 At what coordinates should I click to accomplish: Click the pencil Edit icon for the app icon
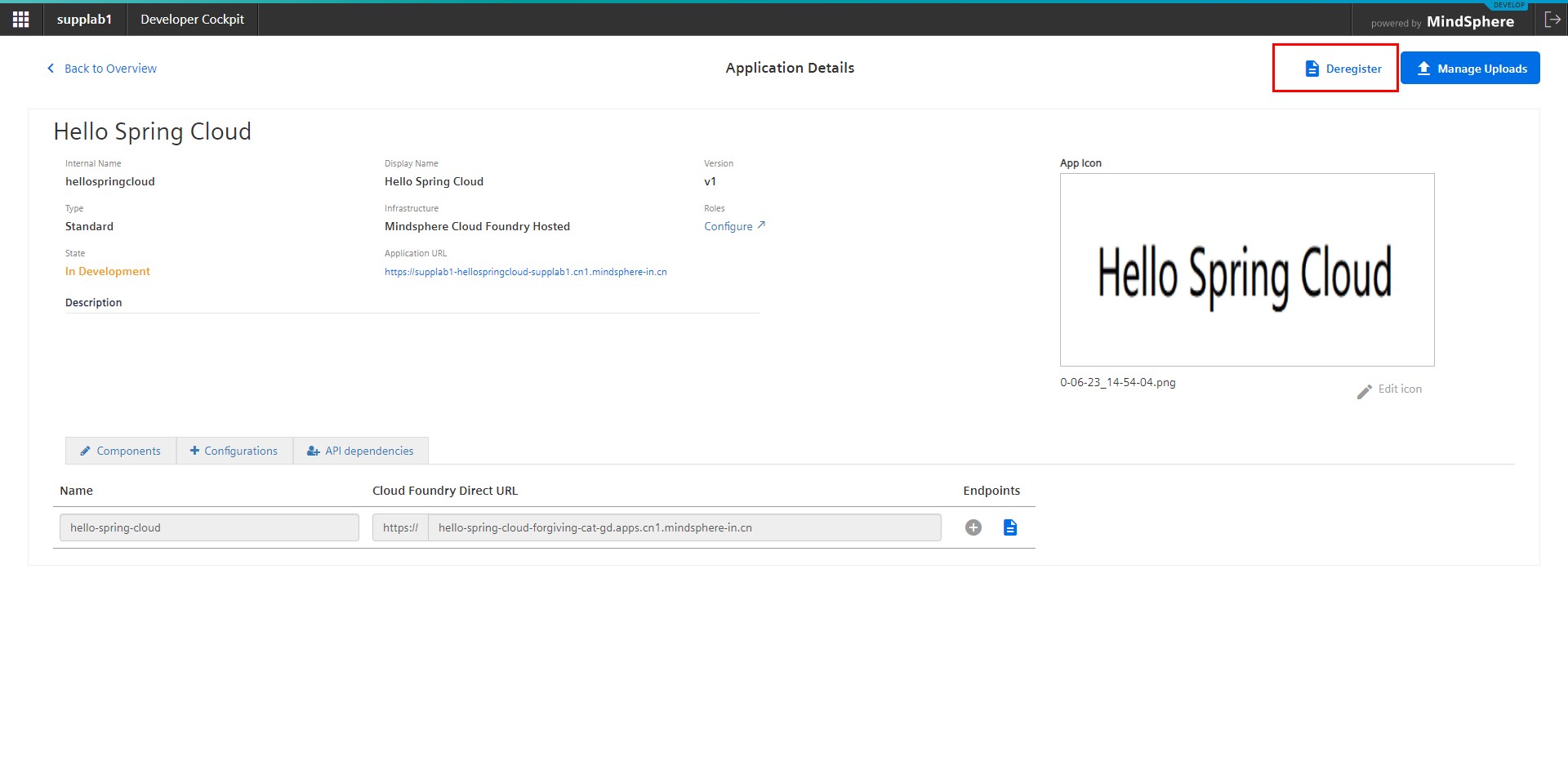tap(1364, 391)
